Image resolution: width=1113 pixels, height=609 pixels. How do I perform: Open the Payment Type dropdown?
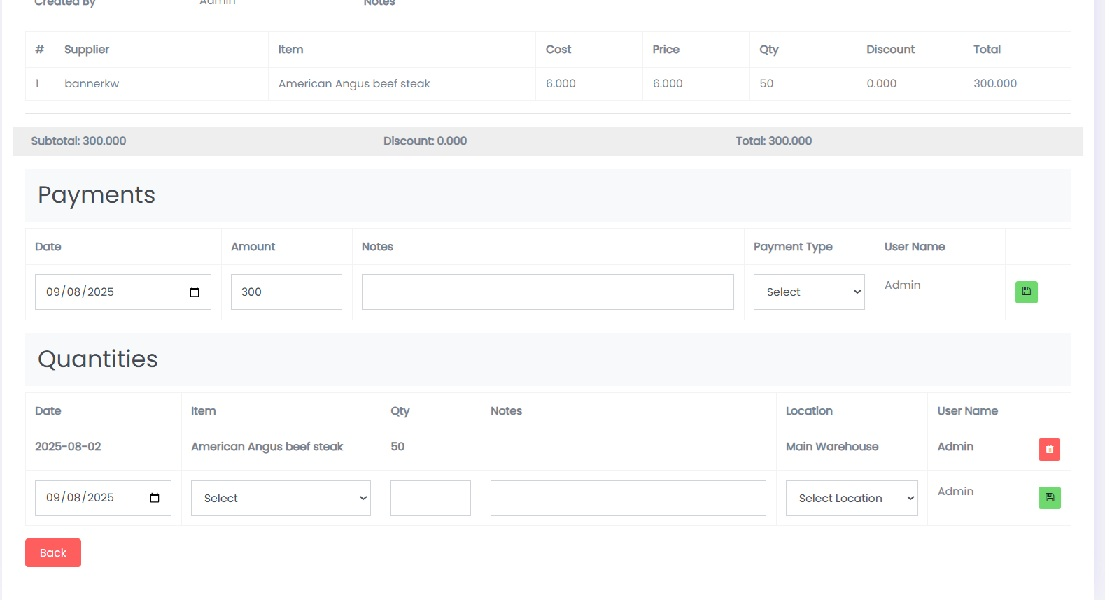coord(808,292)
